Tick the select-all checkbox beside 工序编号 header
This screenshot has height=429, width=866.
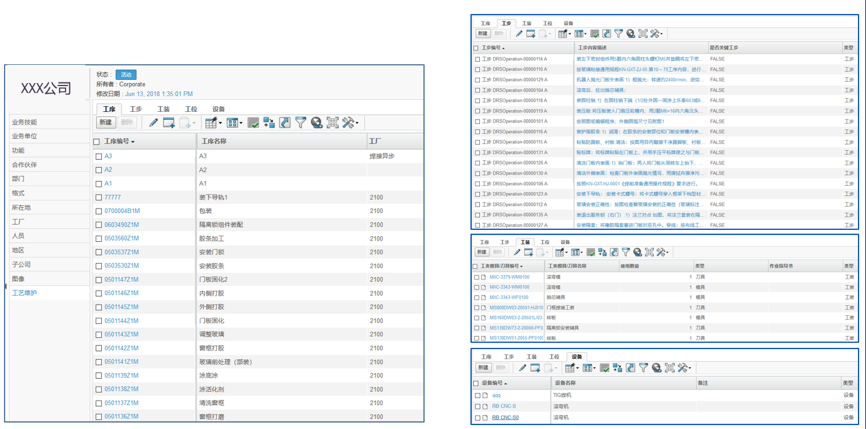[x=97, y=142]
